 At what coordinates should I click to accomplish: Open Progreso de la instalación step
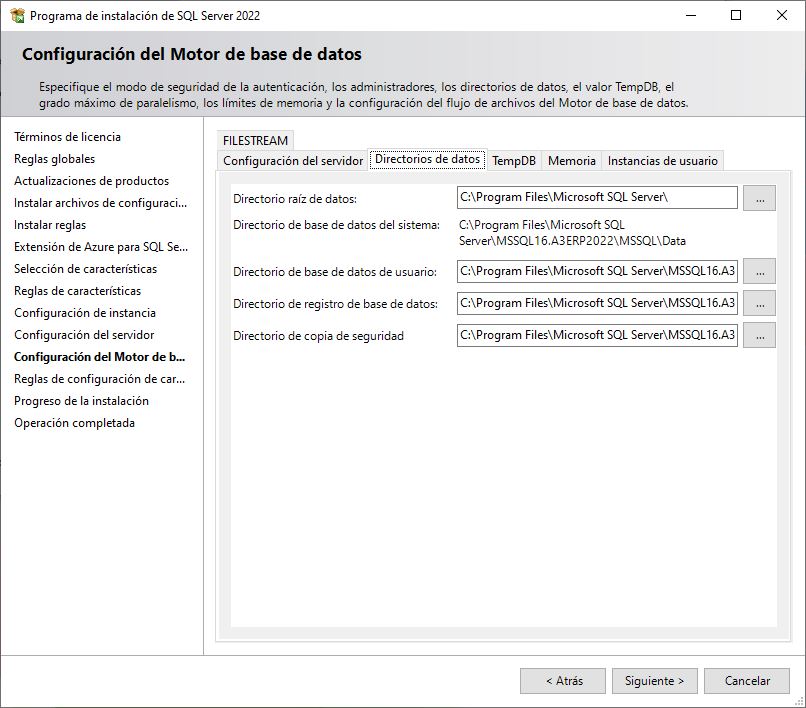79,401
